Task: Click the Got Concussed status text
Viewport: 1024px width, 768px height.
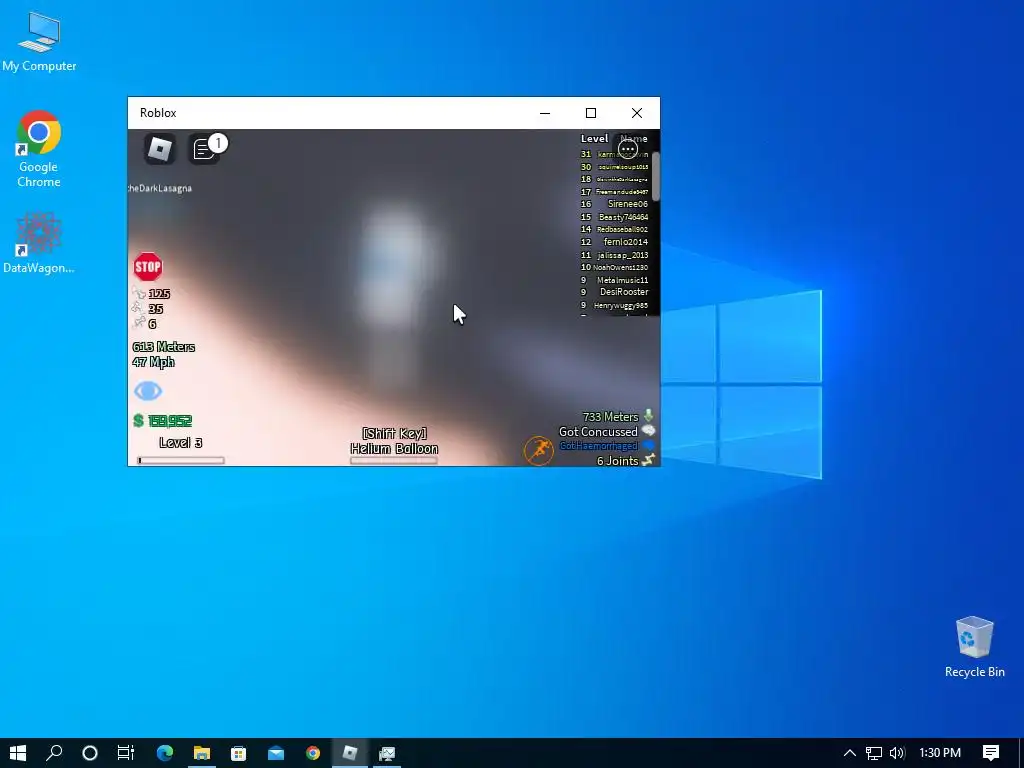Action: coord(598,432)
